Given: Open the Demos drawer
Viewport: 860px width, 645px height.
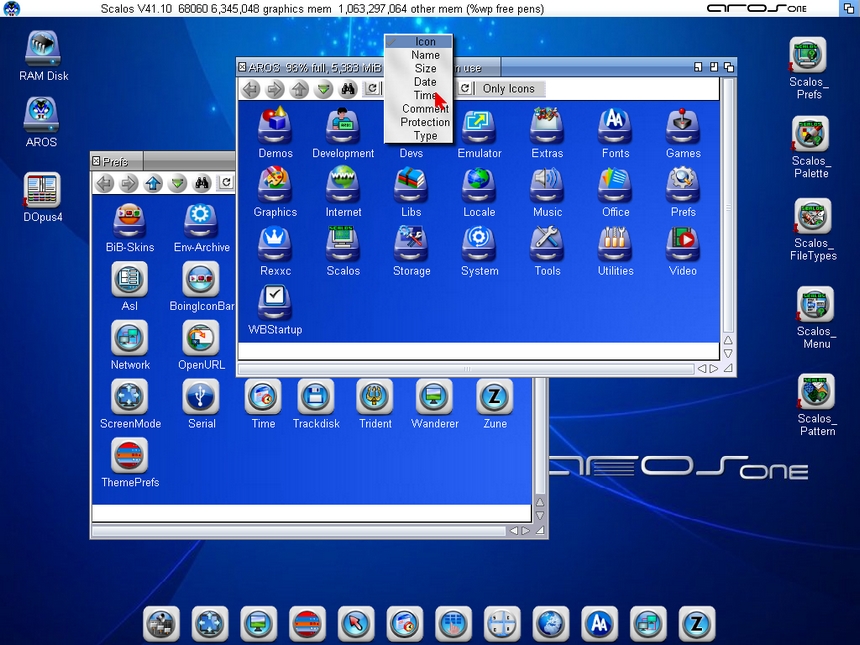Looking at the screenshot, I should [275, 128].
